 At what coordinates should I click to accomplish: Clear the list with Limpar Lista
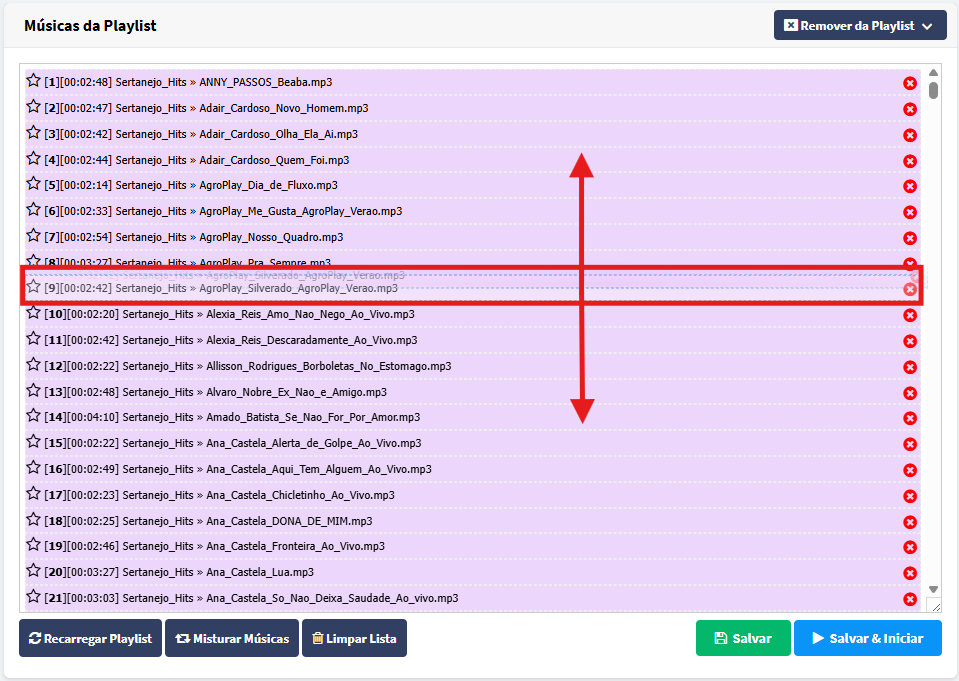[354, 639]
